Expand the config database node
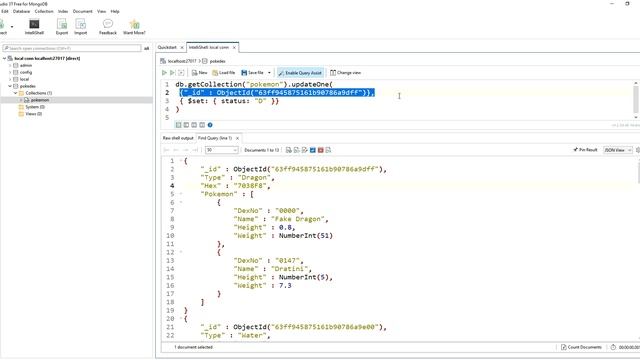This screenshot has height=360, width=640. [x=10, y=72]
